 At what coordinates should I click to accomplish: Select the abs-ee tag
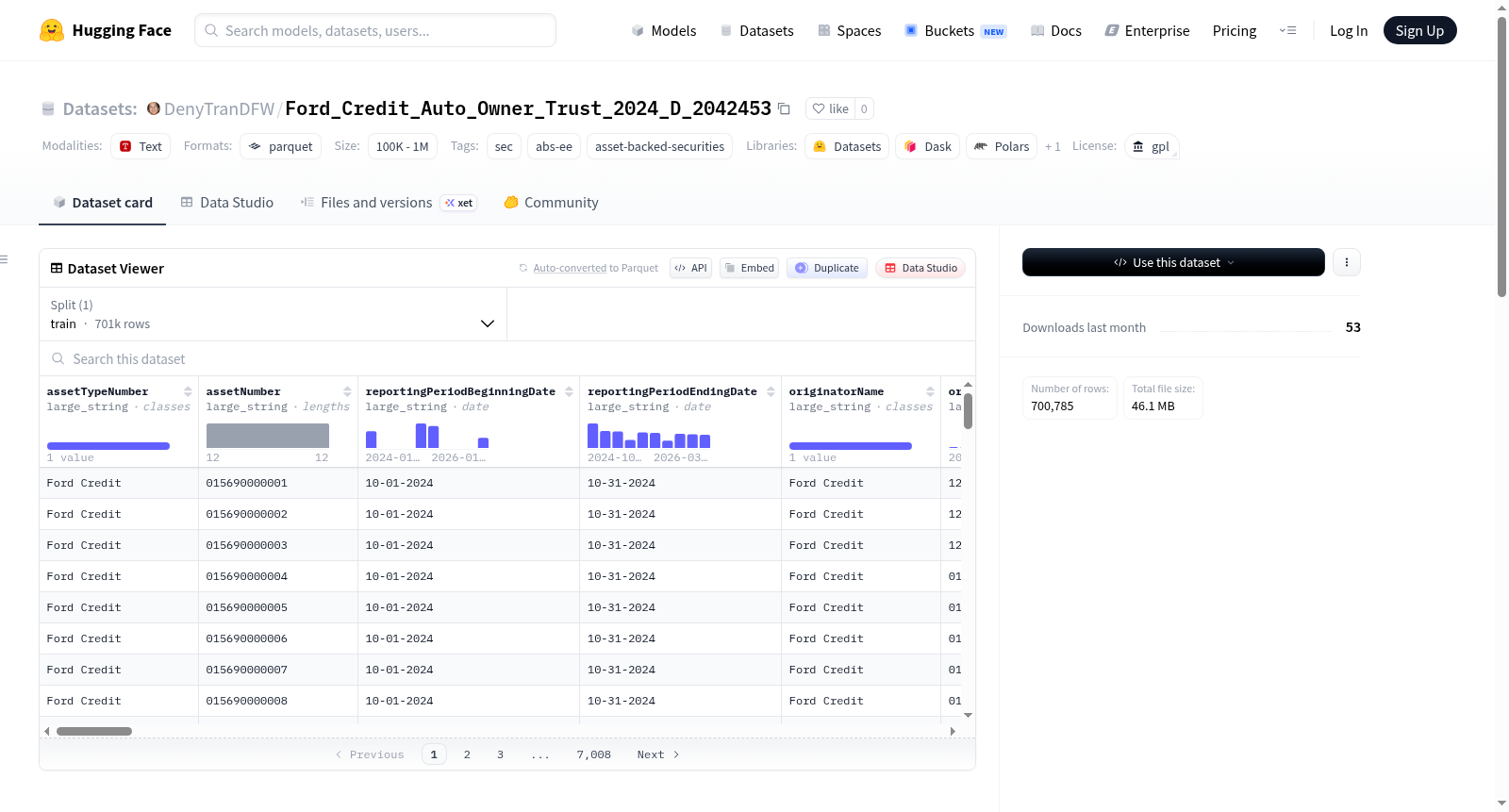(x=554, y=146)
